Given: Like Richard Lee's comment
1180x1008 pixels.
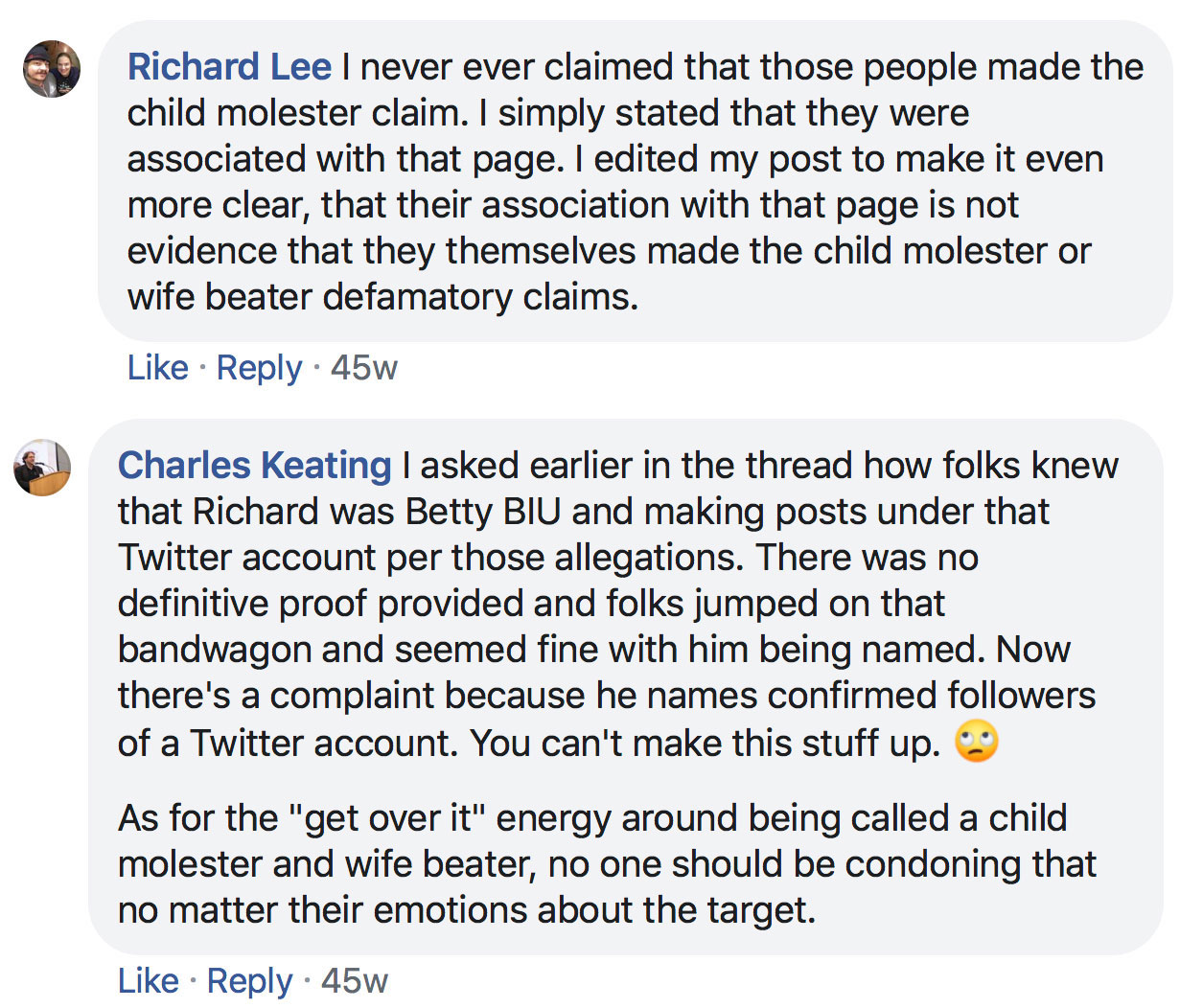Looking at the screenshot, I should click(x=158, y=368).
